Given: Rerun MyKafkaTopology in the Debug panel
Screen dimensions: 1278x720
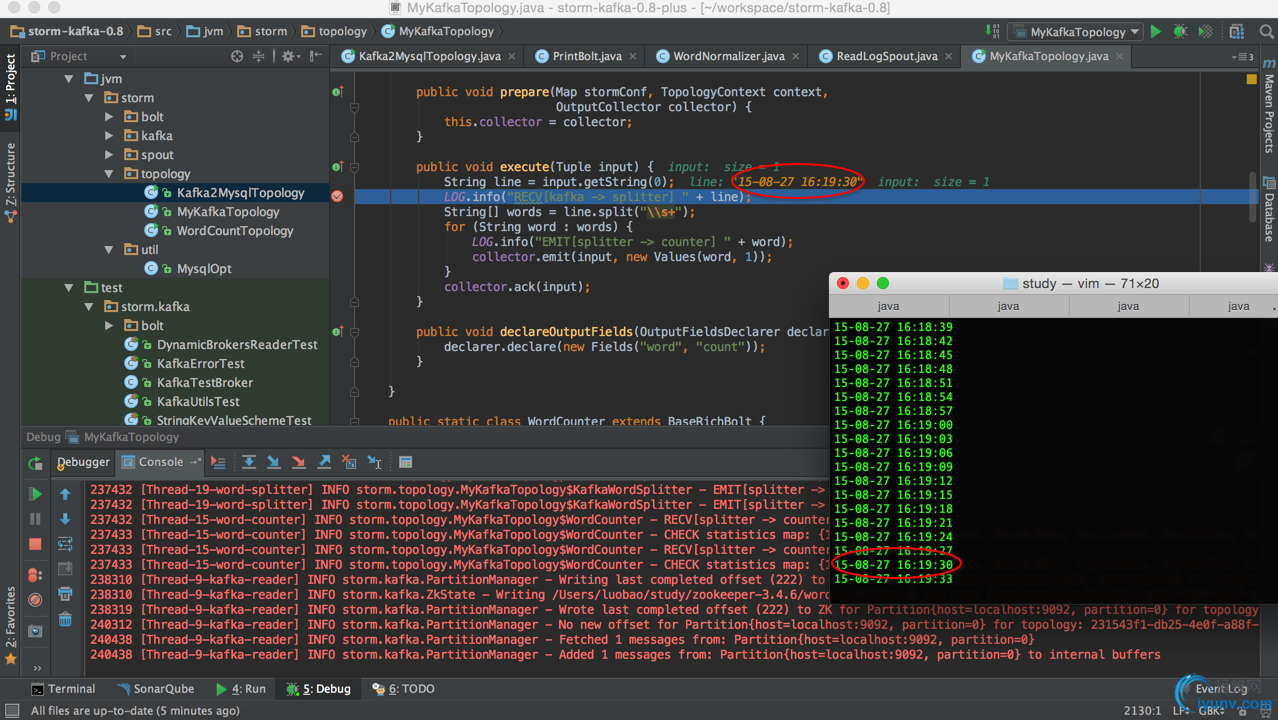Looking at the screenshot, I should point(35,463).
